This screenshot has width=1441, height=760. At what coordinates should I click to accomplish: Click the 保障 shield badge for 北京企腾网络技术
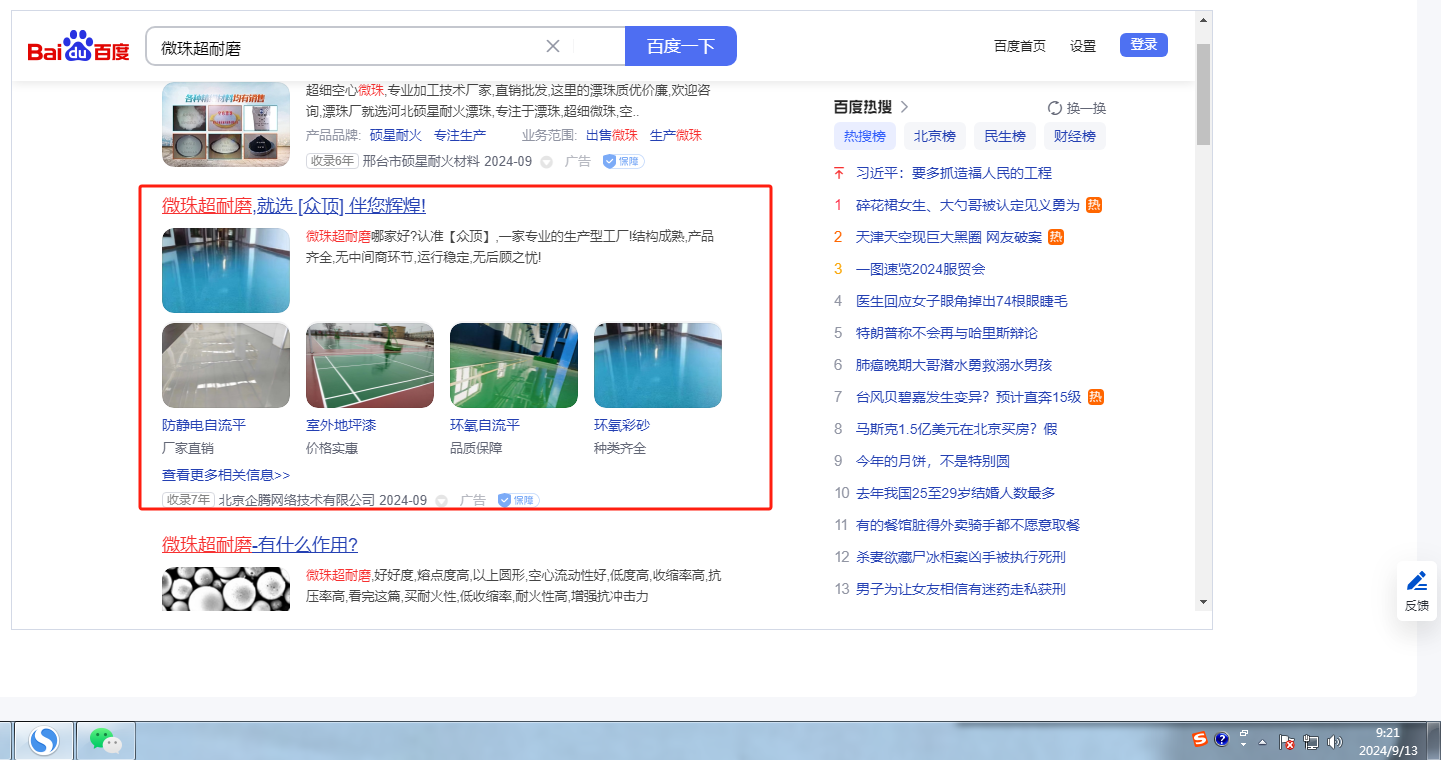[518, 500]
